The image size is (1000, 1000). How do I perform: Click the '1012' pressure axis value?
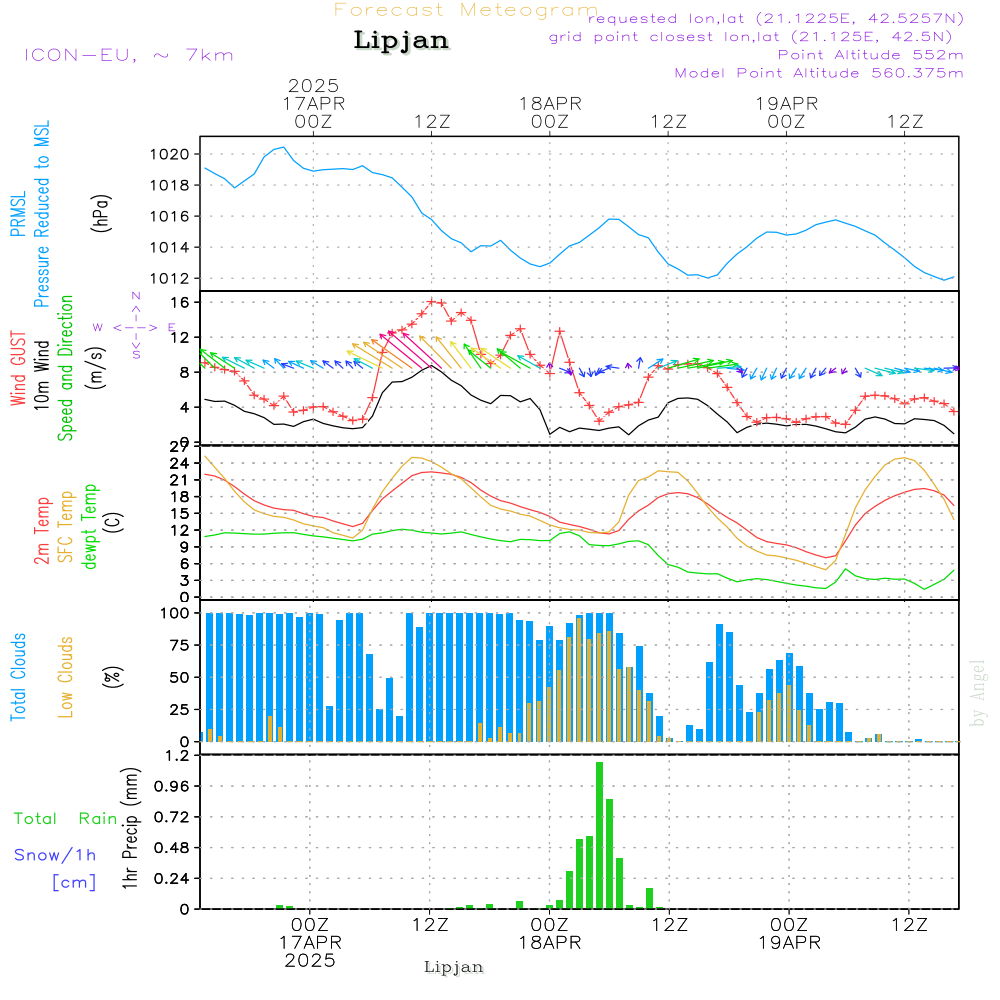coord(170,279)
